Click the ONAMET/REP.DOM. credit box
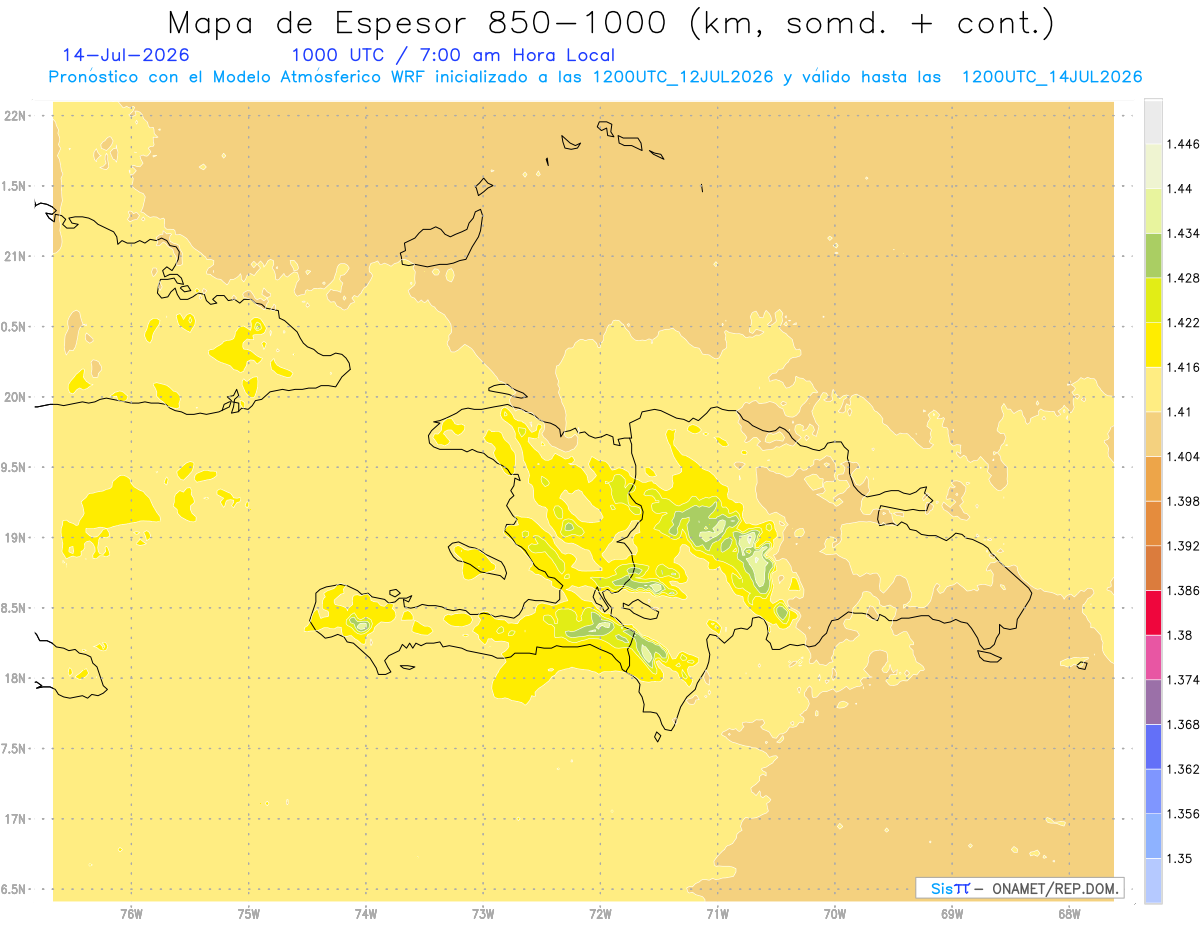 pyautogui.click(x=1020, y=888)
